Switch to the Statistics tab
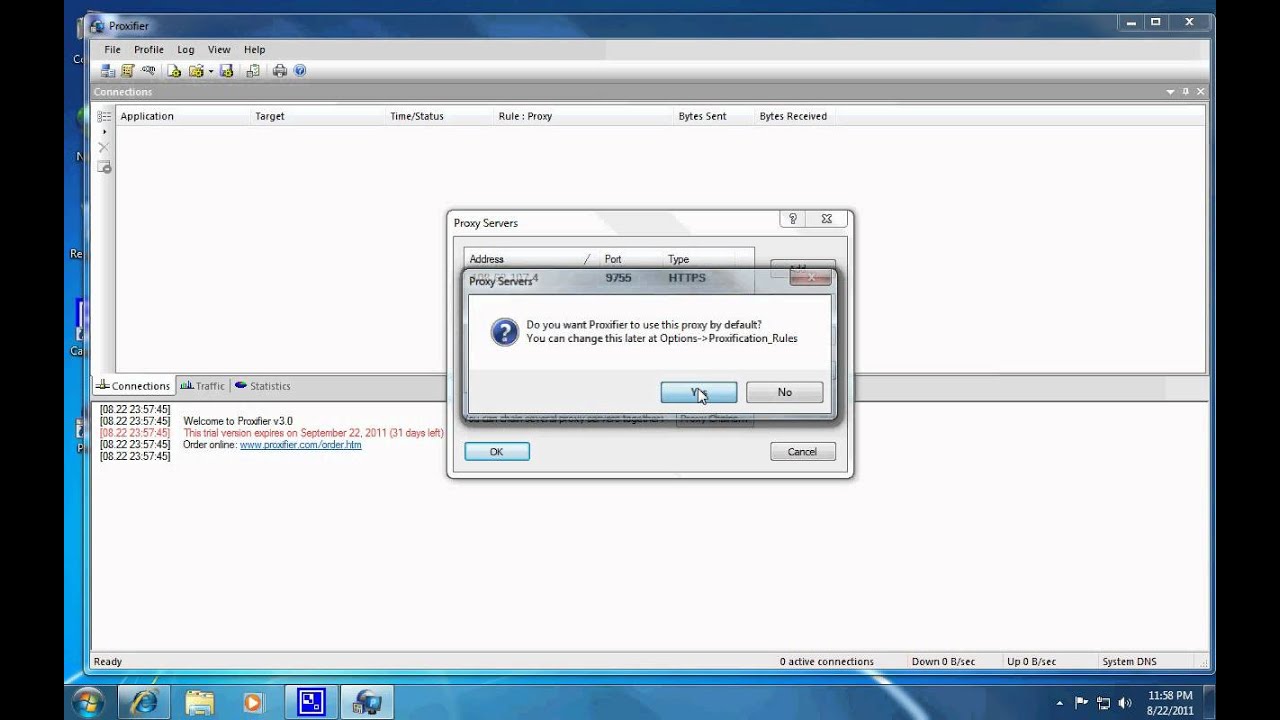The width and height of the screenshot is (1280, 720). coord(262,386)
